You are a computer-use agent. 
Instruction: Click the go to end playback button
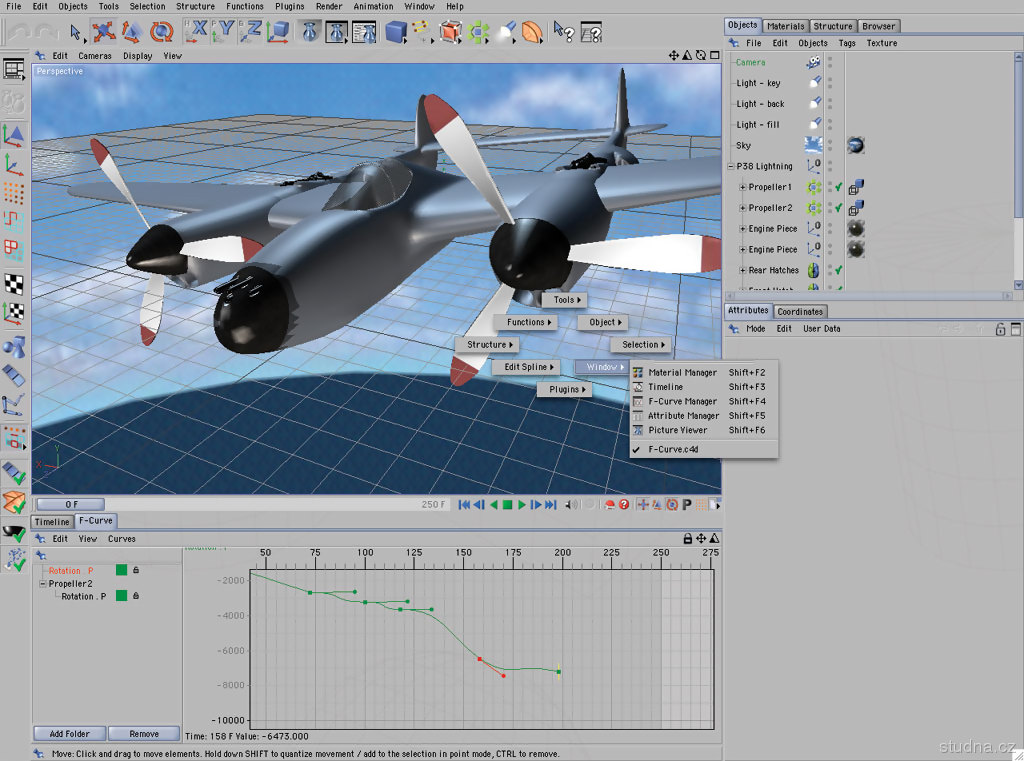coord(551,505)
